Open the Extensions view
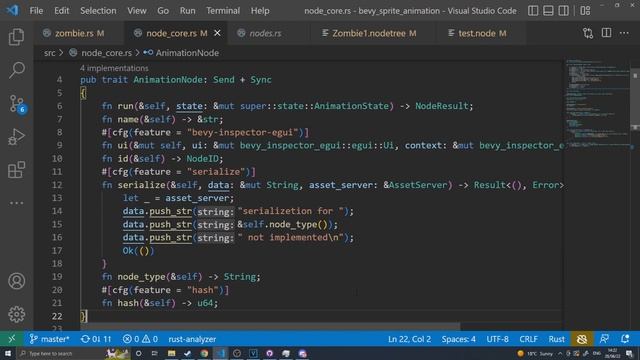The width and height of the screenshot is (640, 360). (x=16, y=170)
